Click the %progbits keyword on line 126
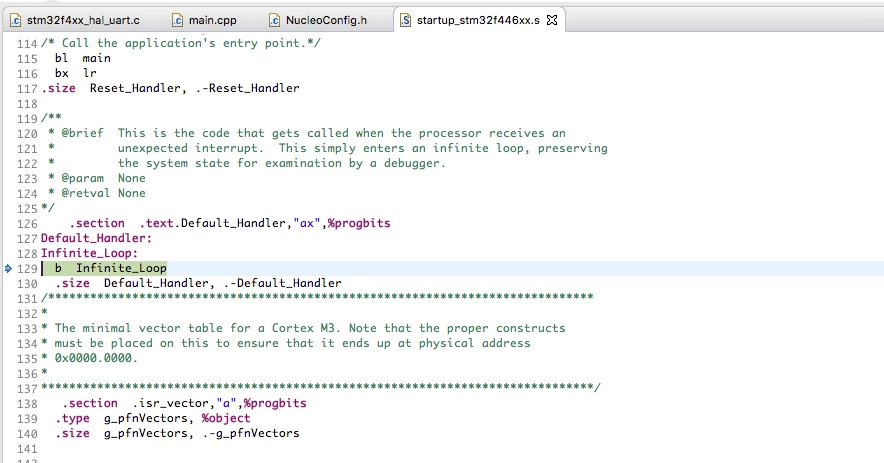The image size is (884, 463). pyautogui.click(x=359, y=223)
